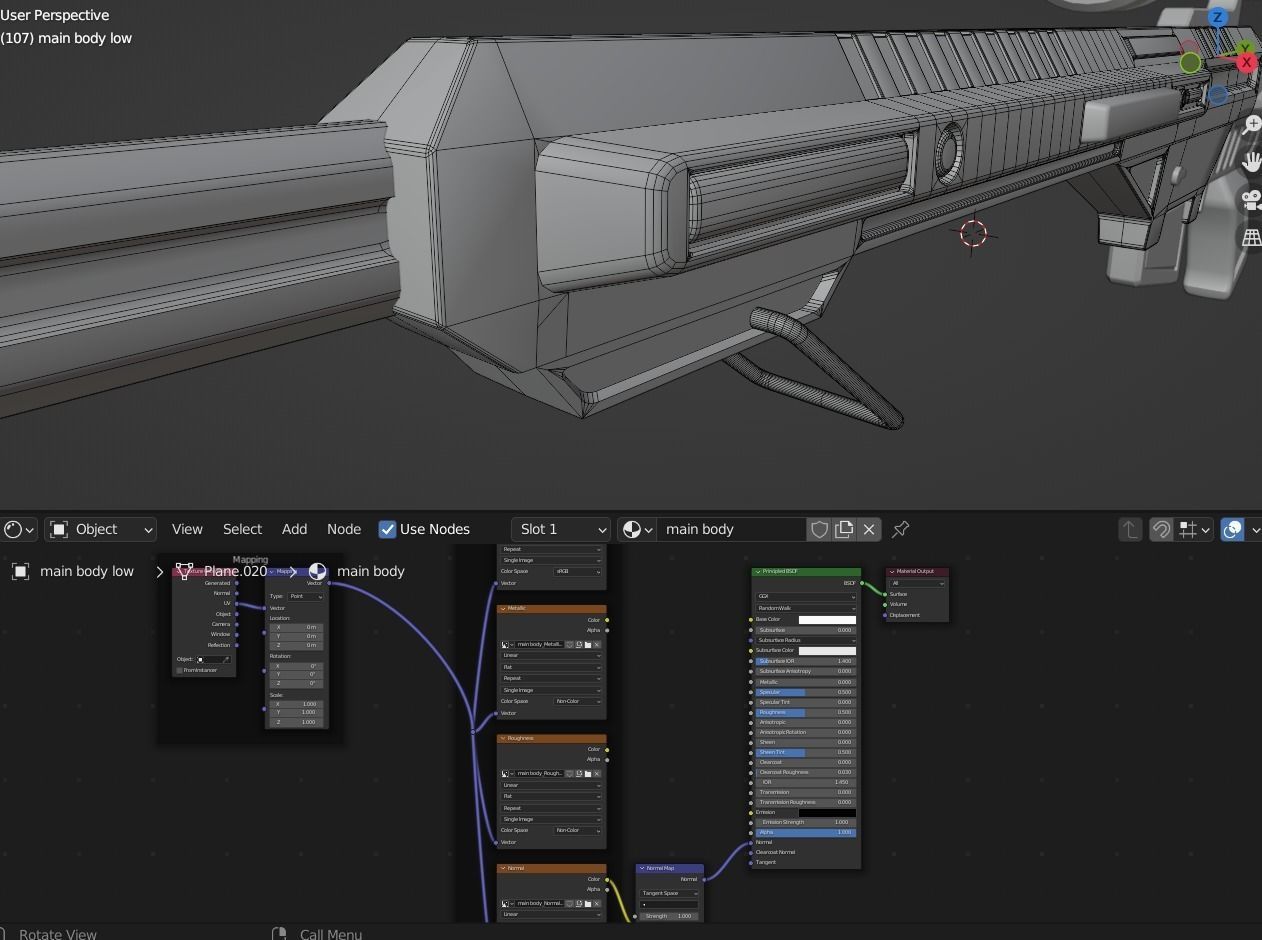Open the editor type dropdown

click(19, 529)
